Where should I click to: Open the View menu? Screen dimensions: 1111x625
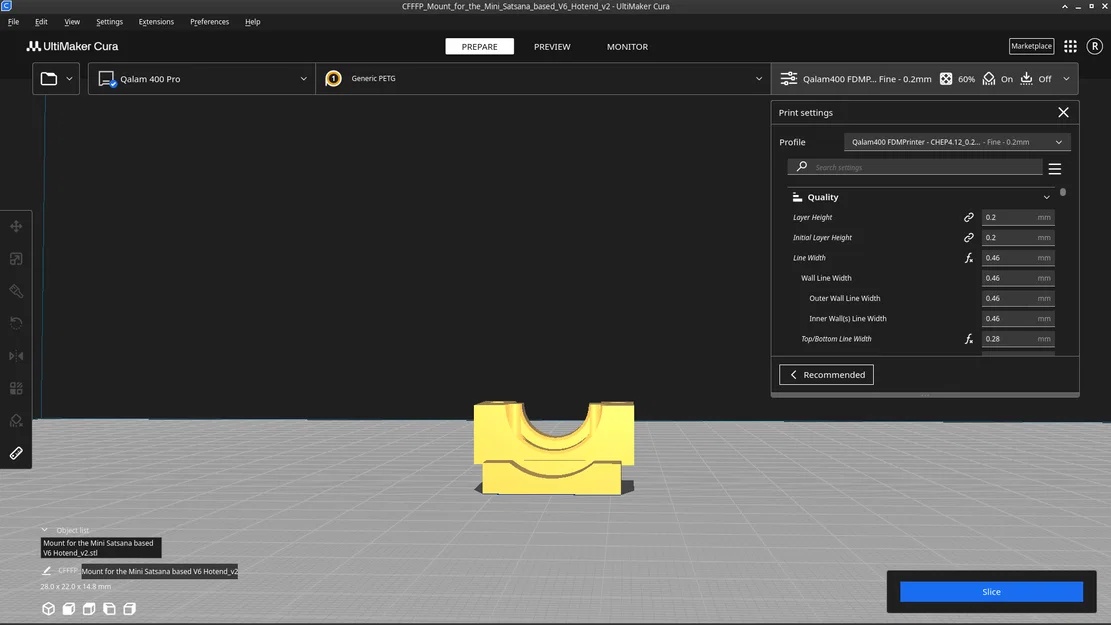point(72,22)
